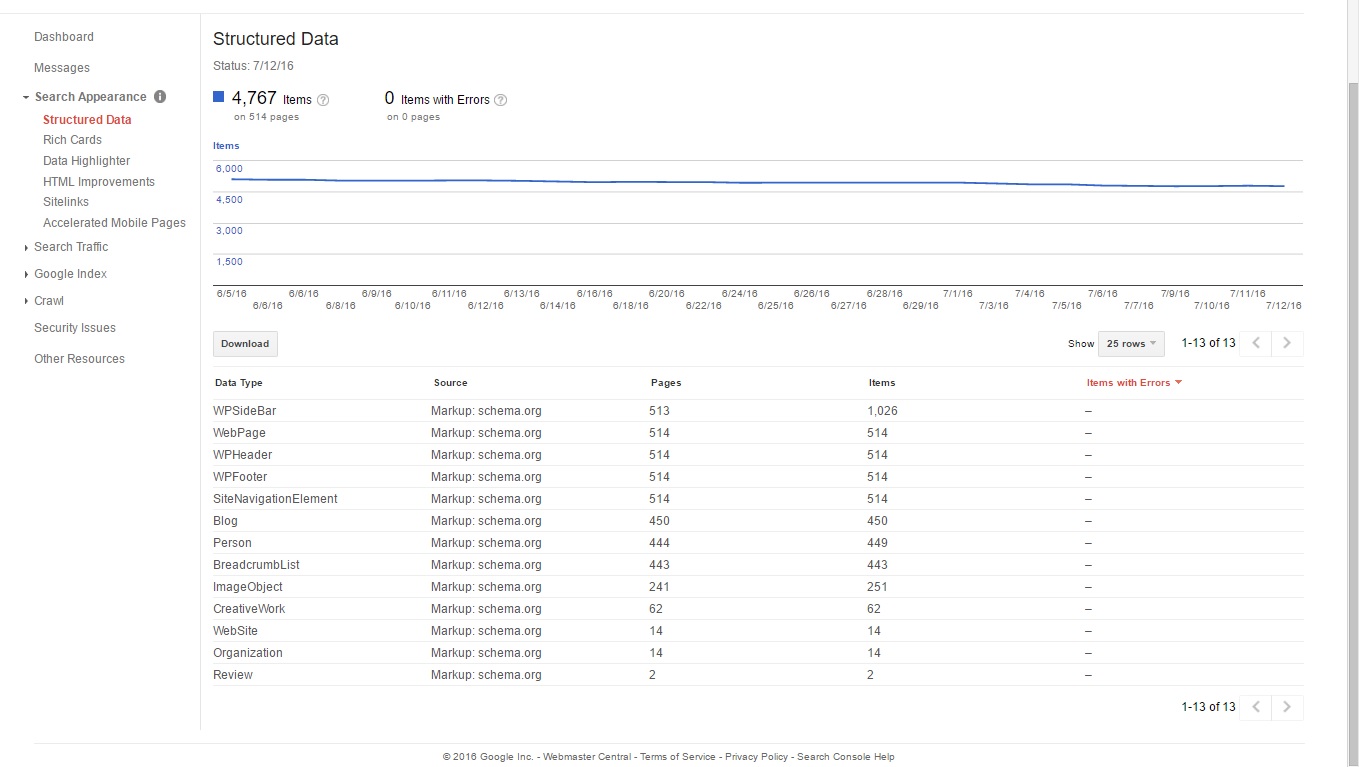1359x767 pixels.
Task: Click the help icon next to Items
Action: click(323, 100)
